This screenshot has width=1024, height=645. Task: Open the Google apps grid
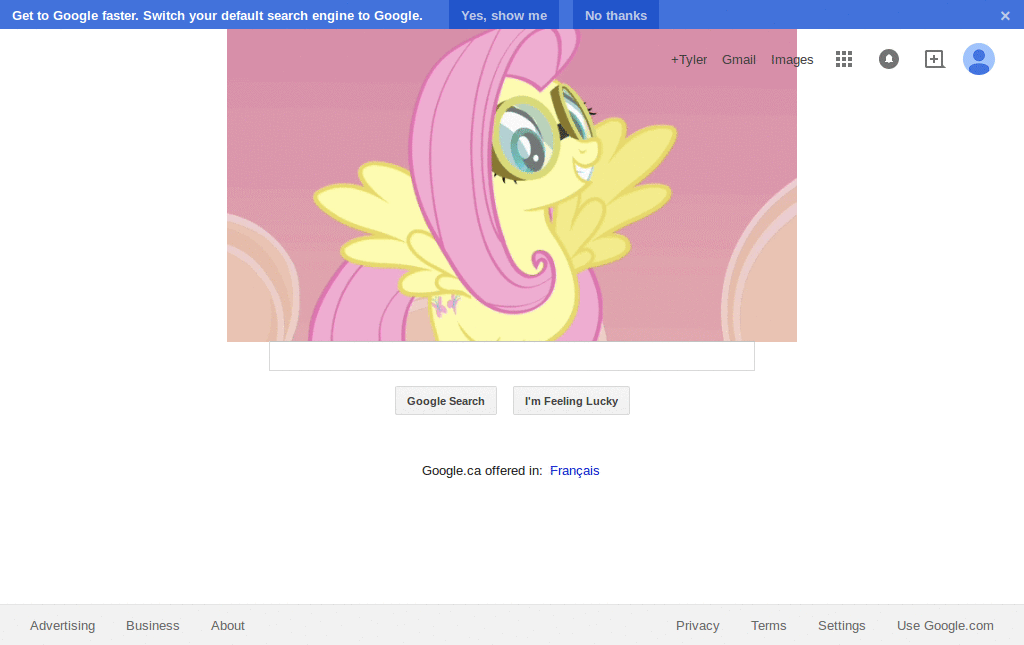(x=844, y=59)
